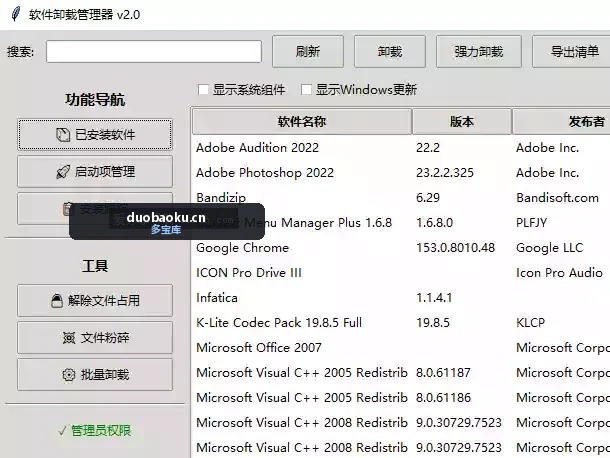The image size is (610, 458).
Task: Enable 显示系统组件 checkbox
Action: 203,90
